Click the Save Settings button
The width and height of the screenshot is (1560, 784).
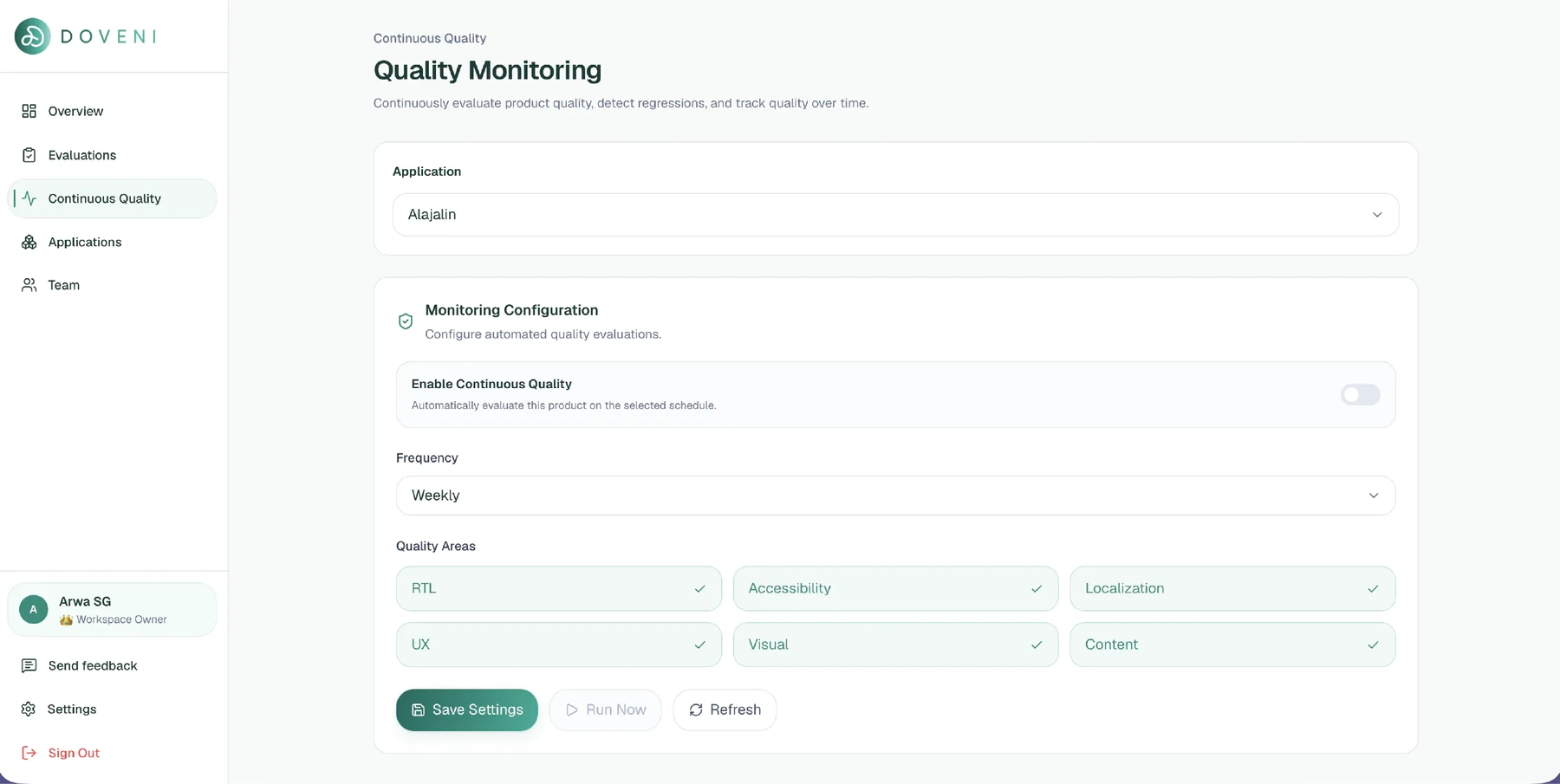[x=467, y=709]
